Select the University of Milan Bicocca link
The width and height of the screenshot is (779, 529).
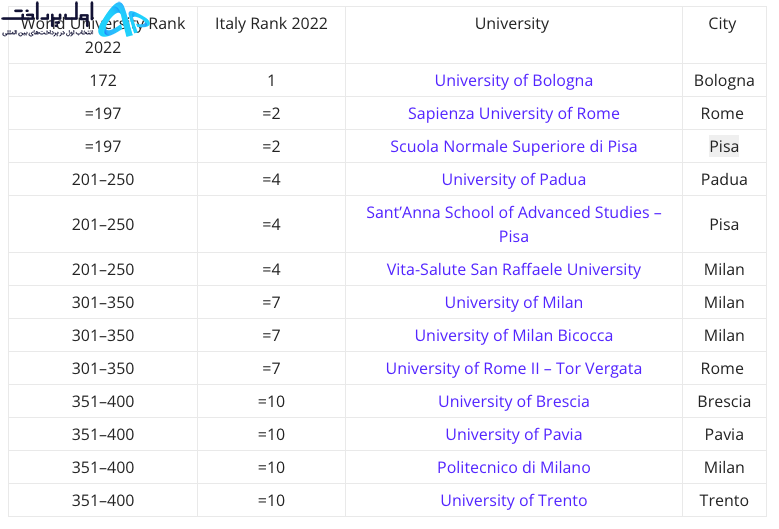[x=513, y=335]
